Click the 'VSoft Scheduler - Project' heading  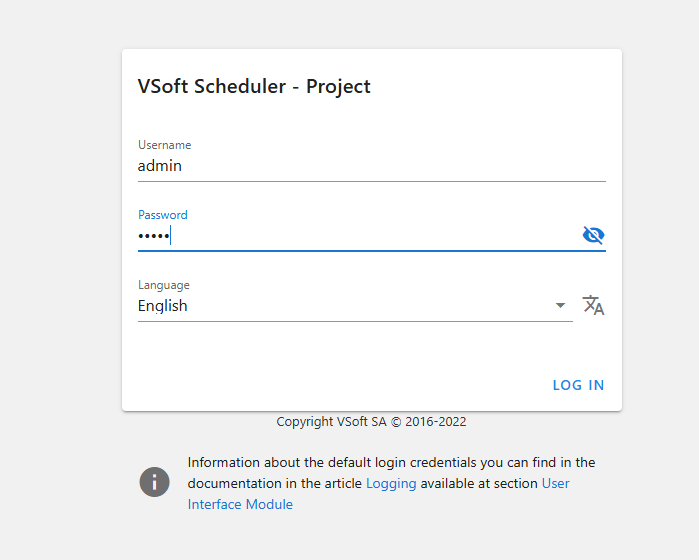[254, 86]
